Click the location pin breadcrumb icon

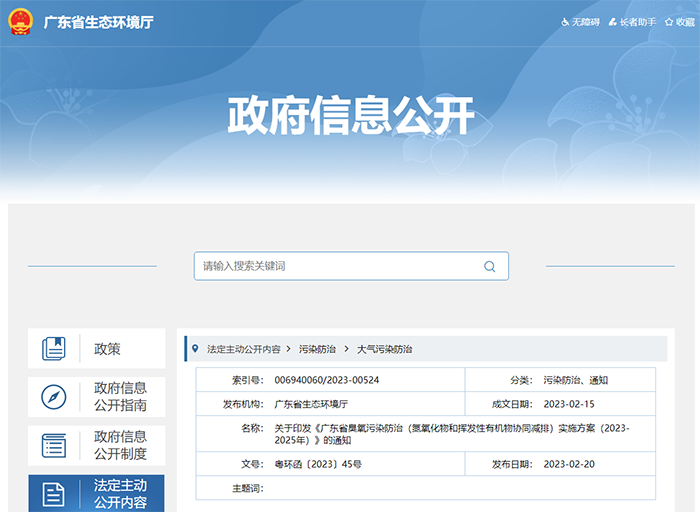tap(195, 349)
